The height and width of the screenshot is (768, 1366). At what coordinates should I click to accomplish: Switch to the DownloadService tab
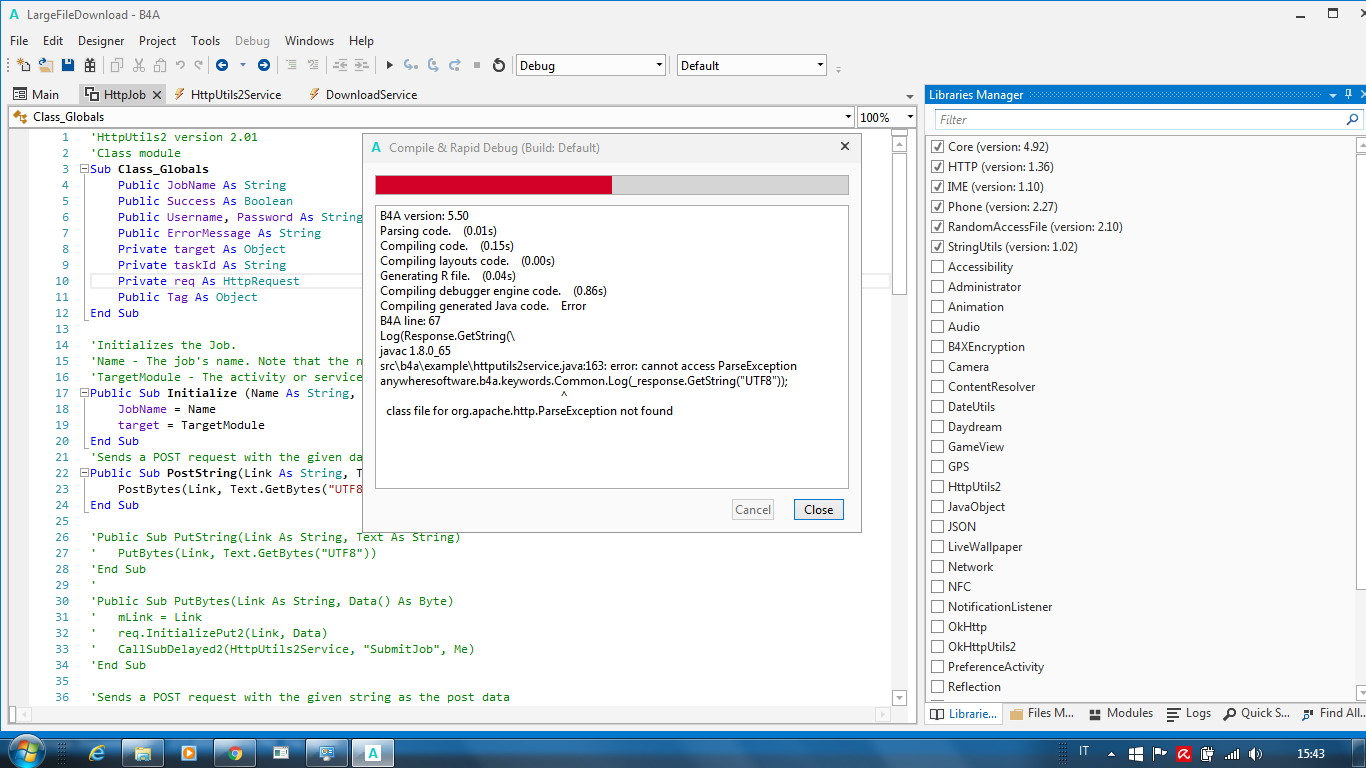[x=370, y=95]
